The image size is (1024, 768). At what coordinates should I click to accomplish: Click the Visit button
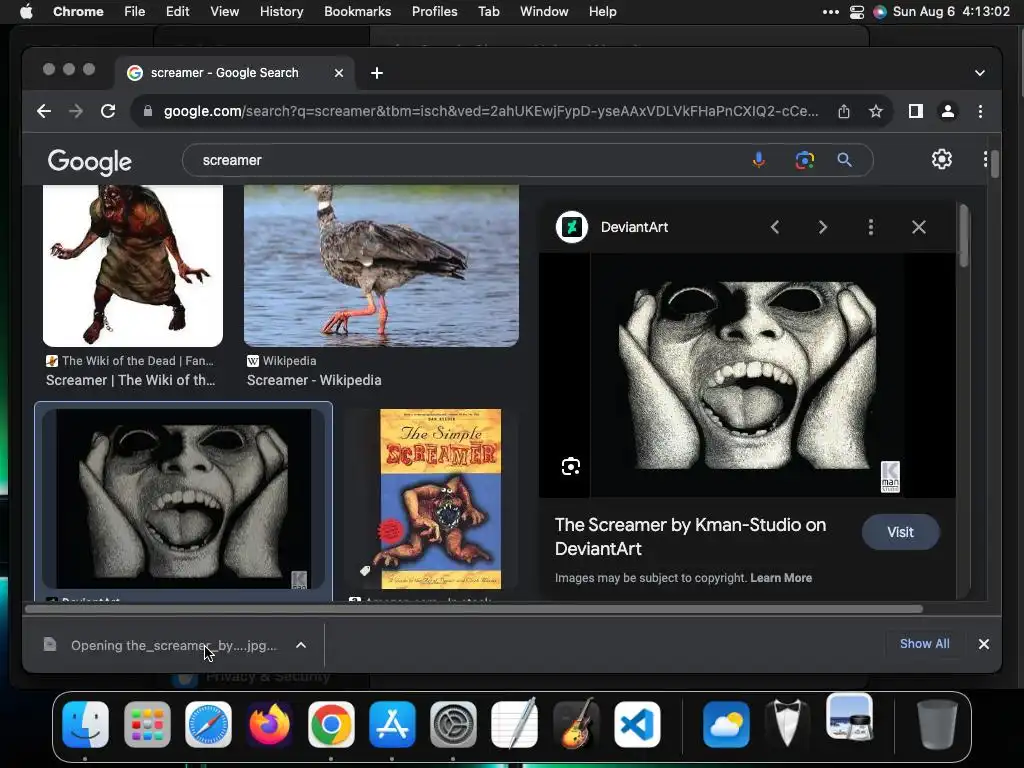tap(901, 532)
